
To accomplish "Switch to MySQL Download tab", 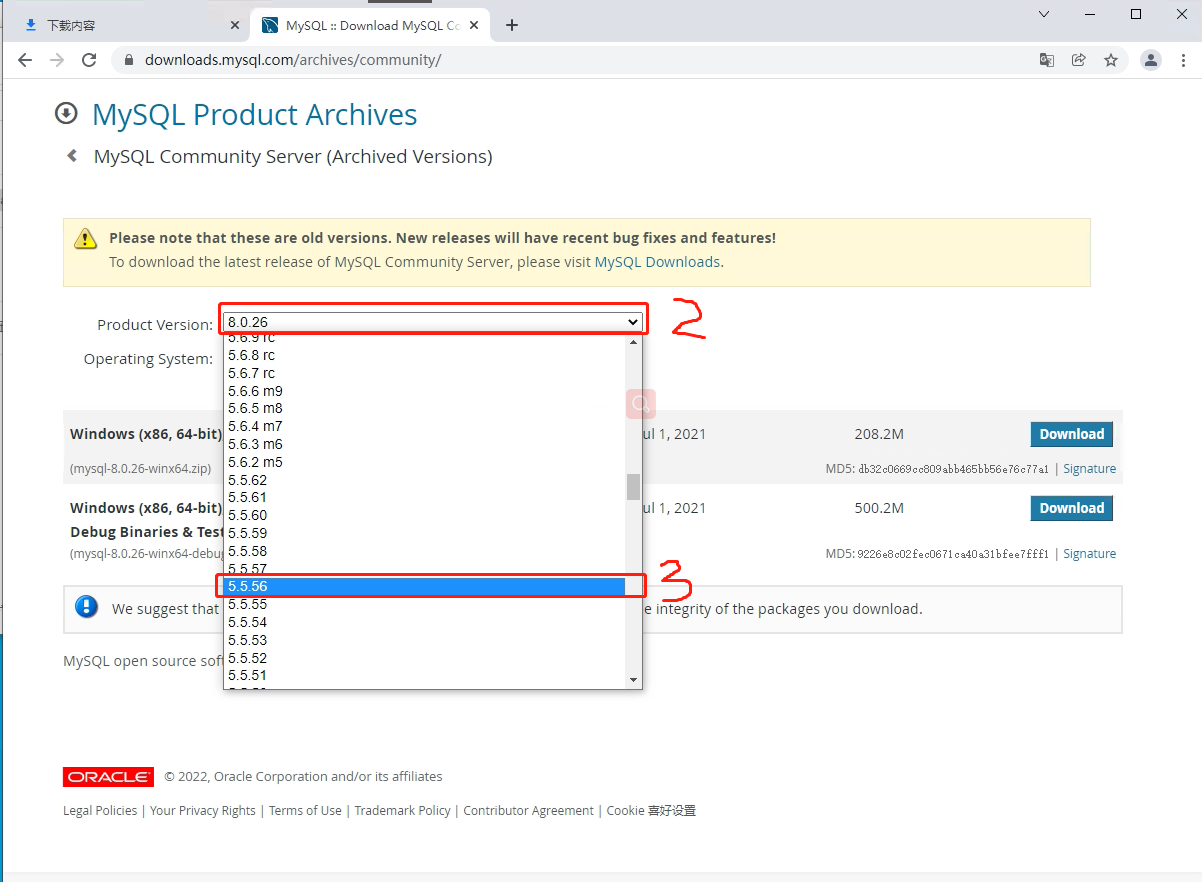I will (370, 25).
